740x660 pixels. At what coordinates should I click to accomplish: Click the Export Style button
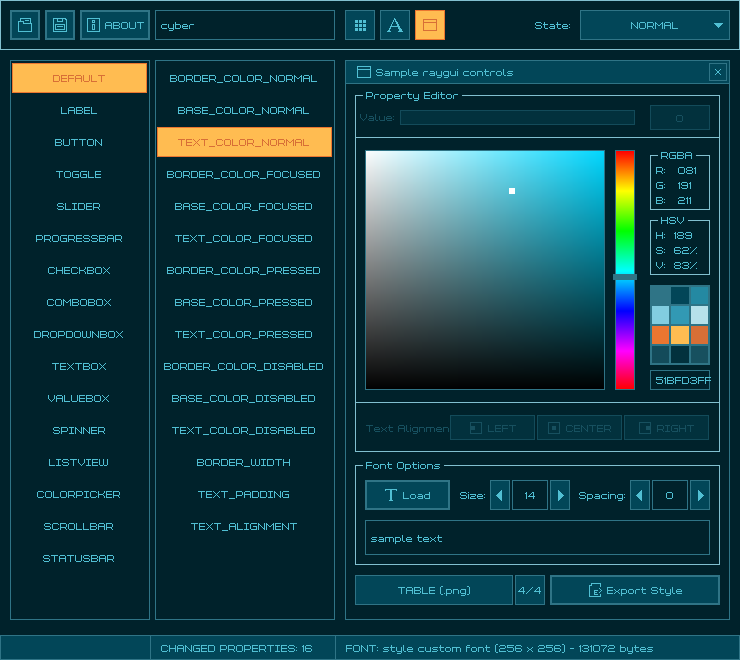click(634, 590)
